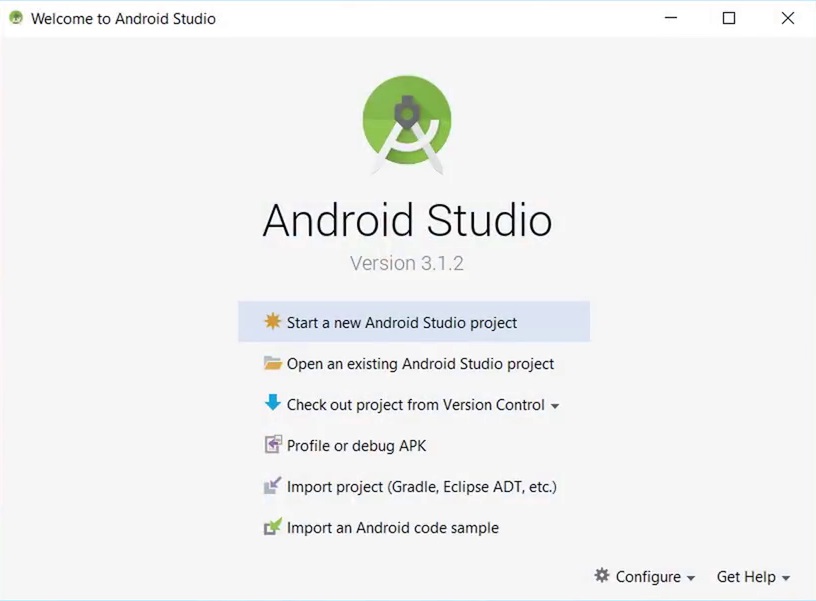This screenshot has height=601, width=816.
Task: Close the Welcome to Android Studio window
Action: [788, 18]
